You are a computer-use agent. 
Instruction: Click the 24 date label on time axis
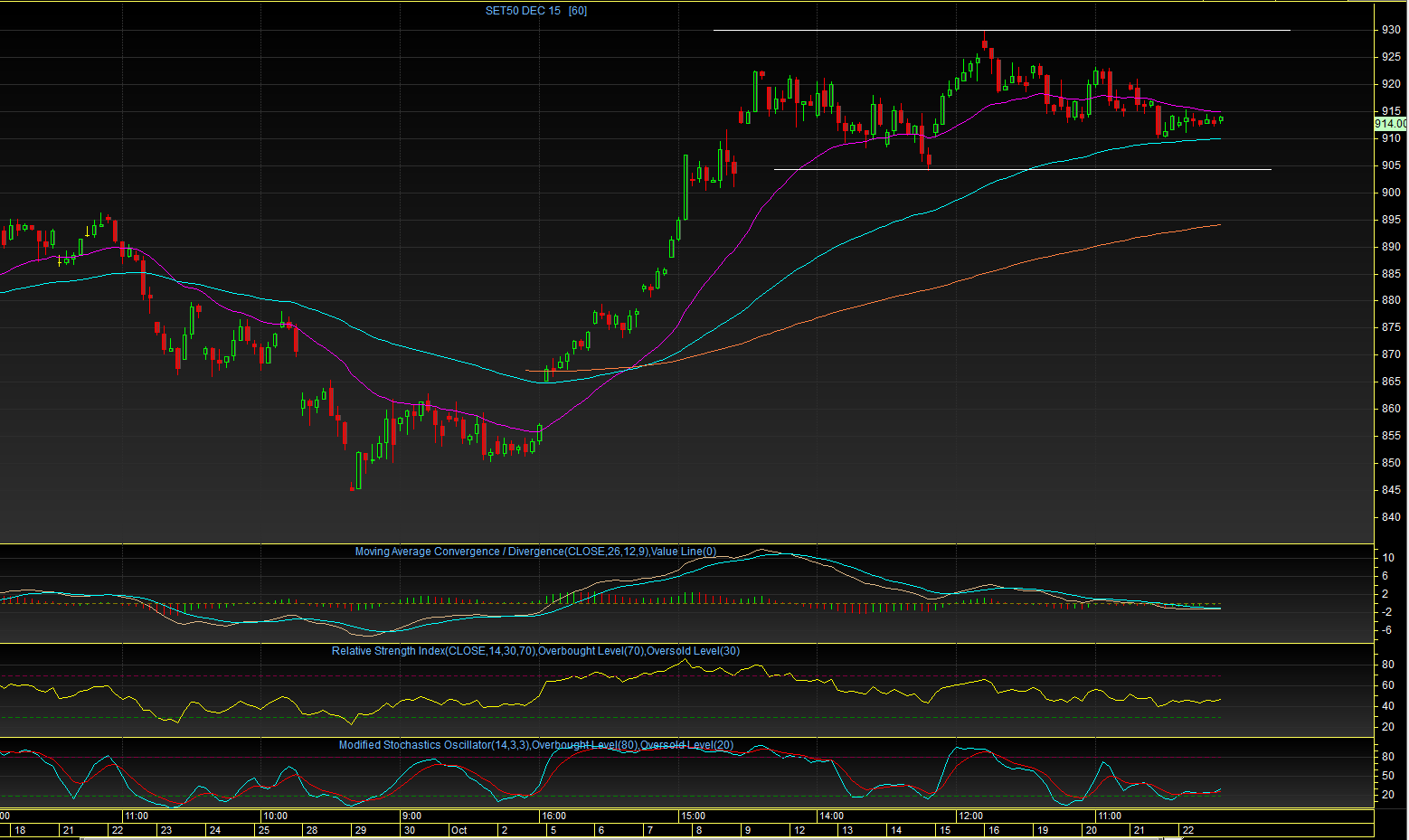(214, 830)
